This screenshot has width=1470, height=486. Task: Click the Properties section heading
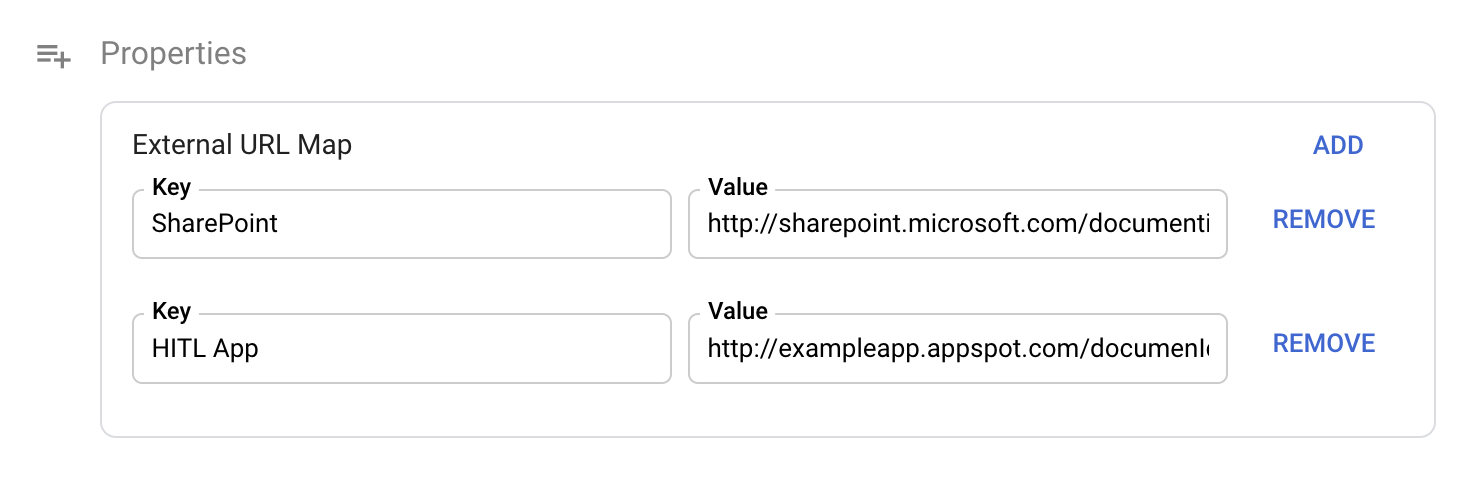point(173,54)
